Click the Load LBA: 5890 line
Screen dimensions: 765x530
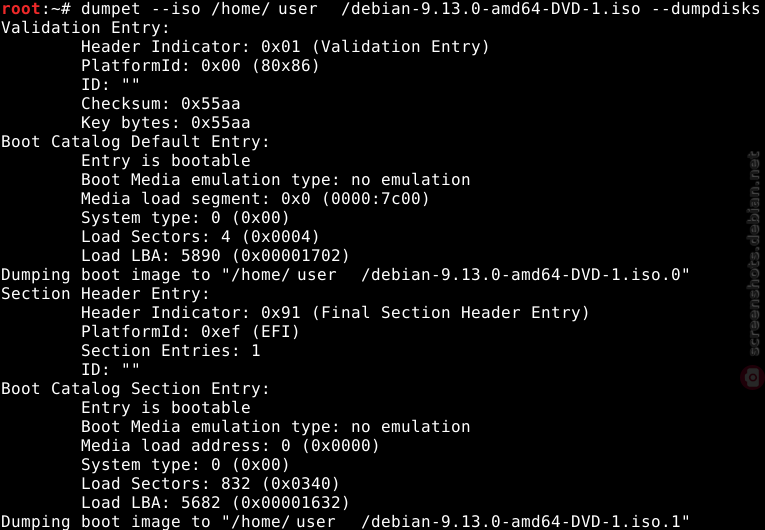click(215, 256)
